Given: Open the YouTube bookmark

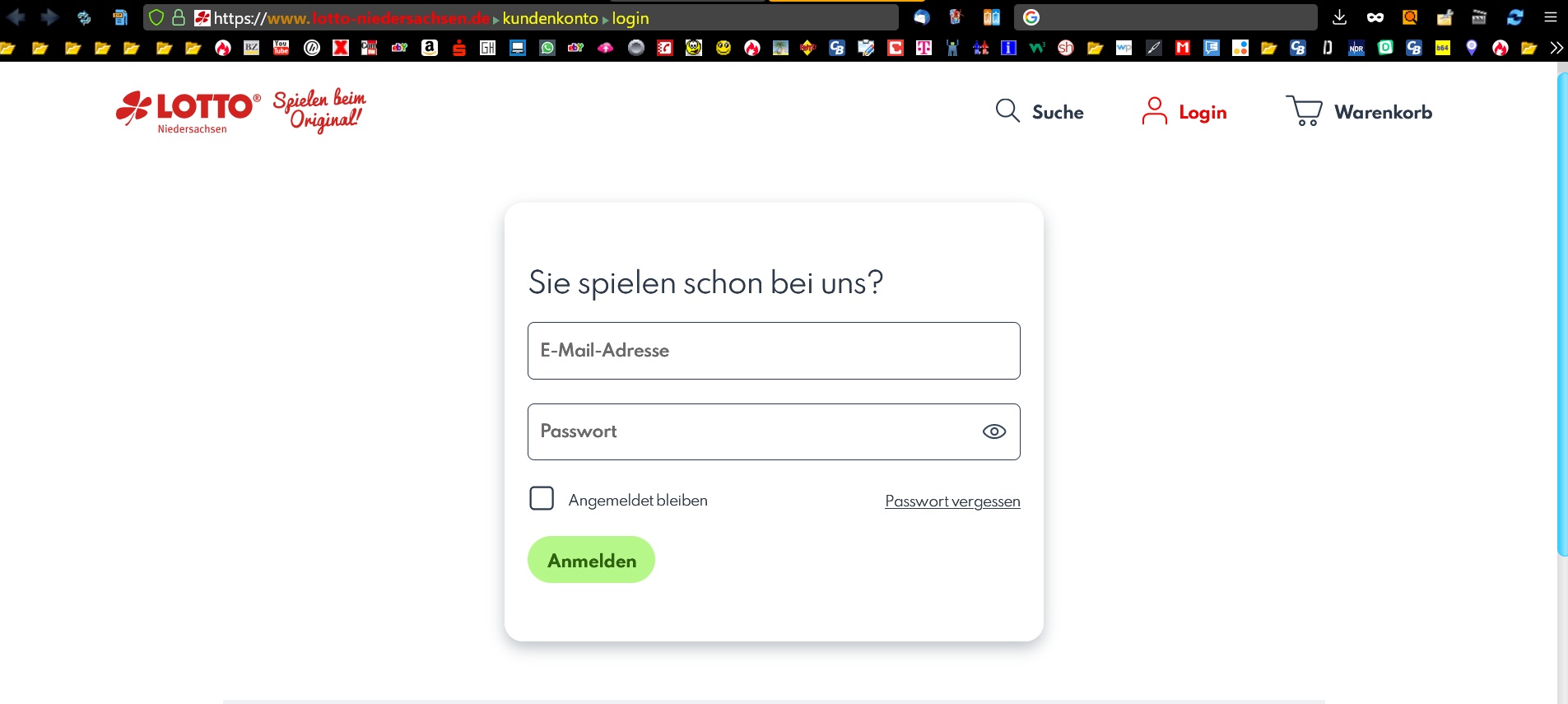Looking at the screenshot, I should click(x=281, y=48).
